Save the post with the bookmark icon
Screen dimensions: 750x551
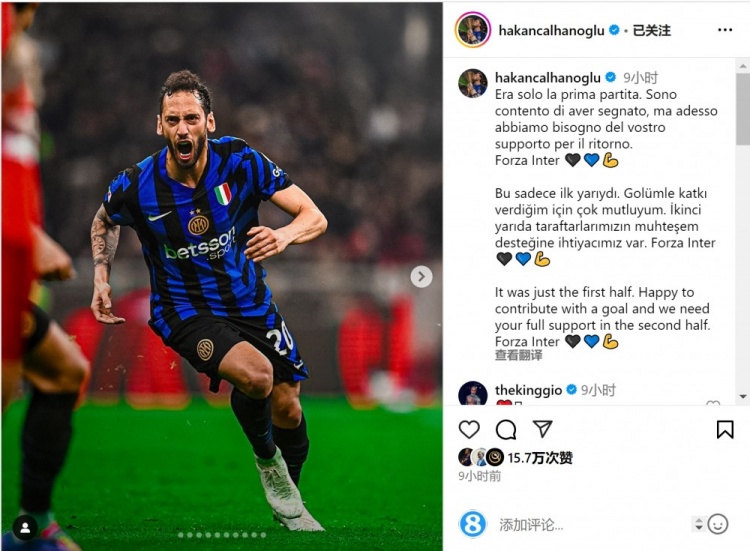(725, 430)
